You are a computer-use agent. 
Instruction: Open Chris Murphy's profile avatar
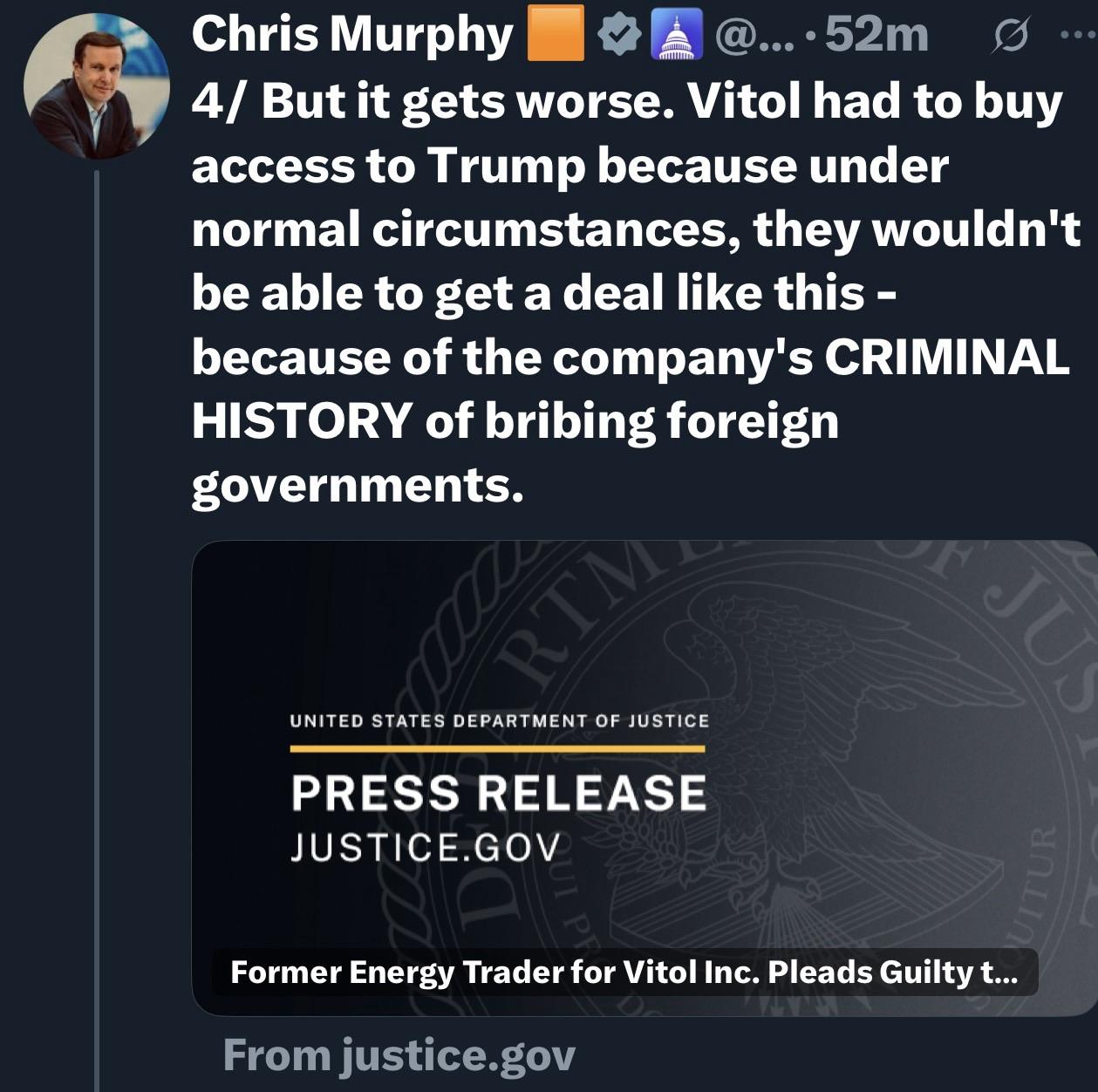96,86
